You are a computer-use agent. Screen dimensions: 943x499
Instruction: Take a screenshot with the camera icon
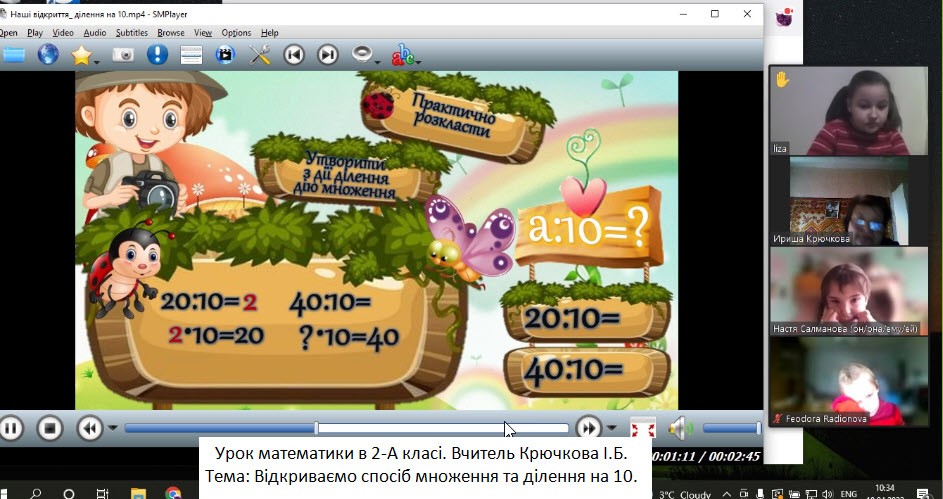(x=123, y=54)
